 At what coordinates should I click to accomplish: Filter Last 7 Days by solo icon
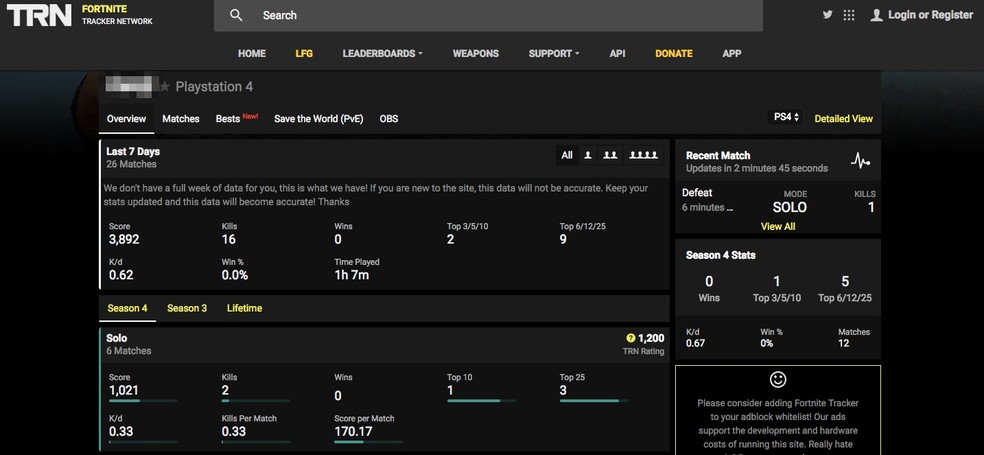pyautogui.click(x=588, y=155)
